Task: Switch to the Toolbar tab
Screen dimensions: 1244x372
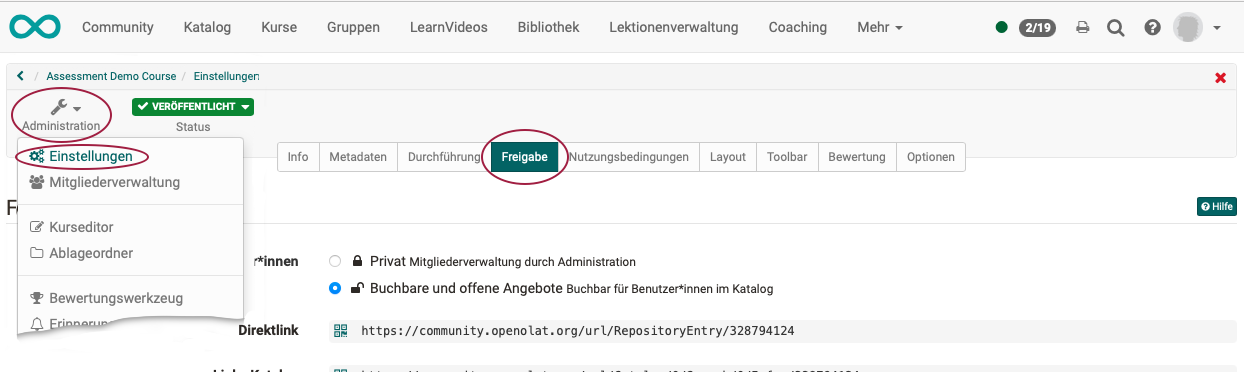Action: 788,157
